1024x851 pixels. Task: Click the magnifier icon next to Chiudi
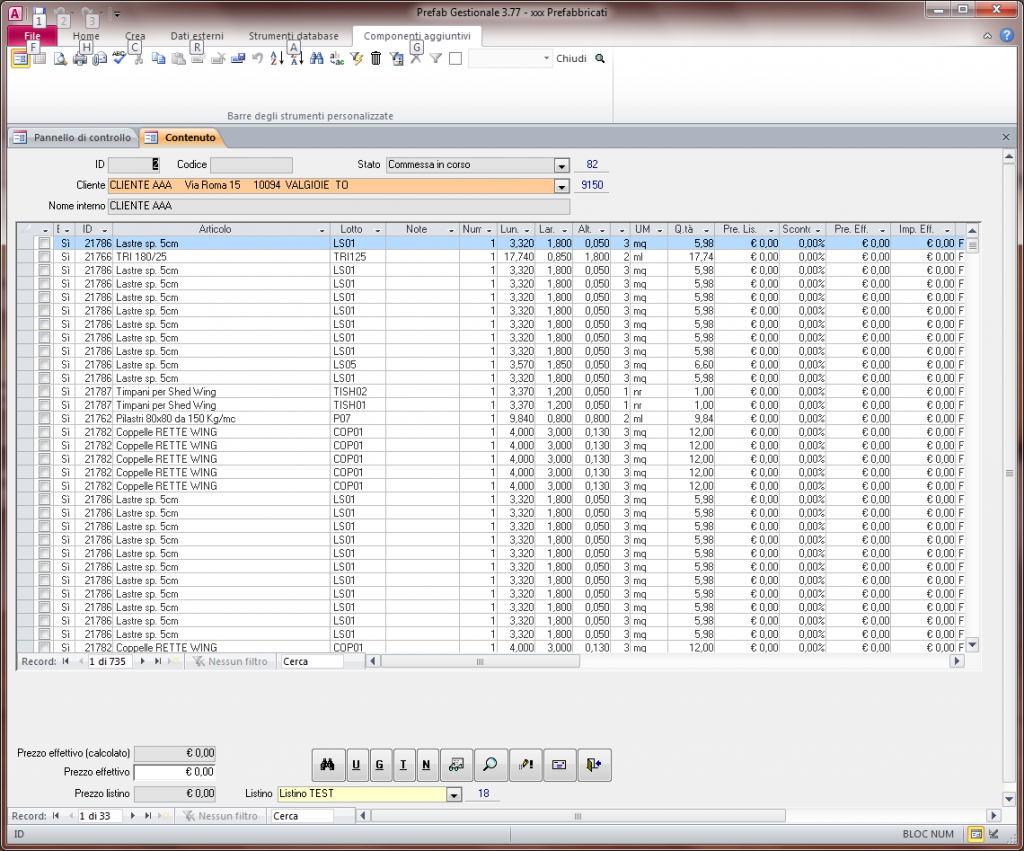coord(600,59)
